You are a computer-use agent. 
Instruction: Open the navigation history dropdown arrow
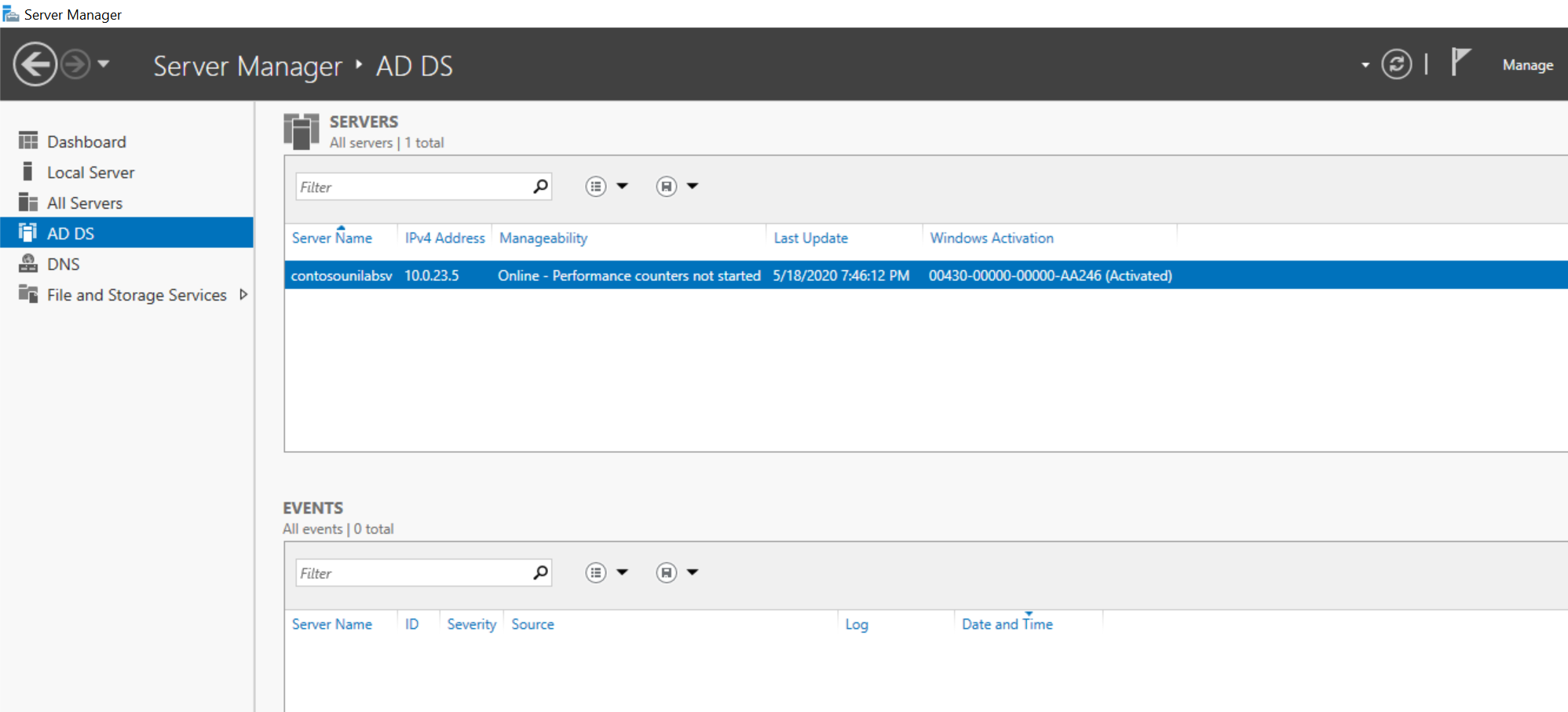(x=104, y=64)
